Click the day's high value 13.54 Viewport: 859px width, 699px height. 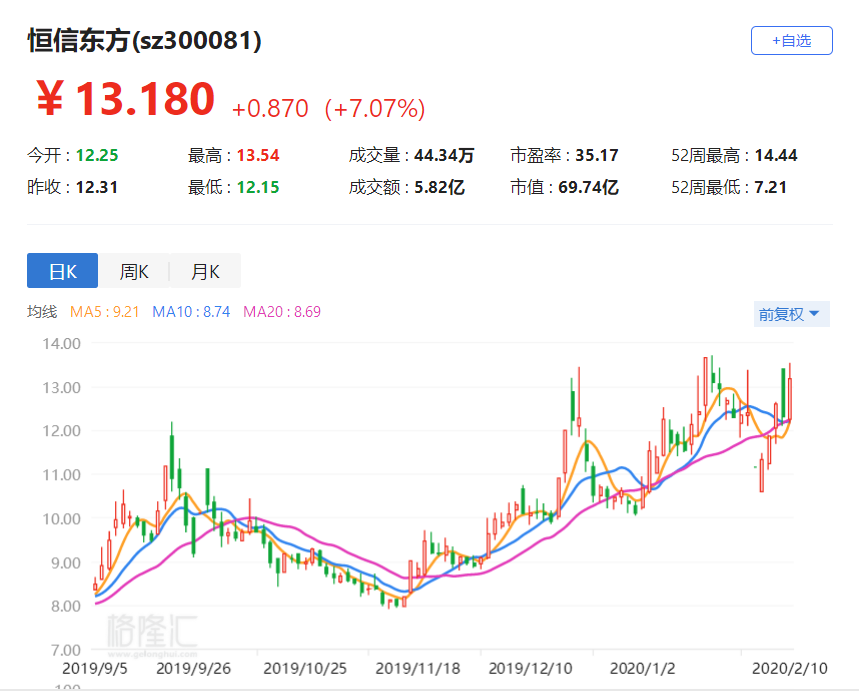(258, 155)
